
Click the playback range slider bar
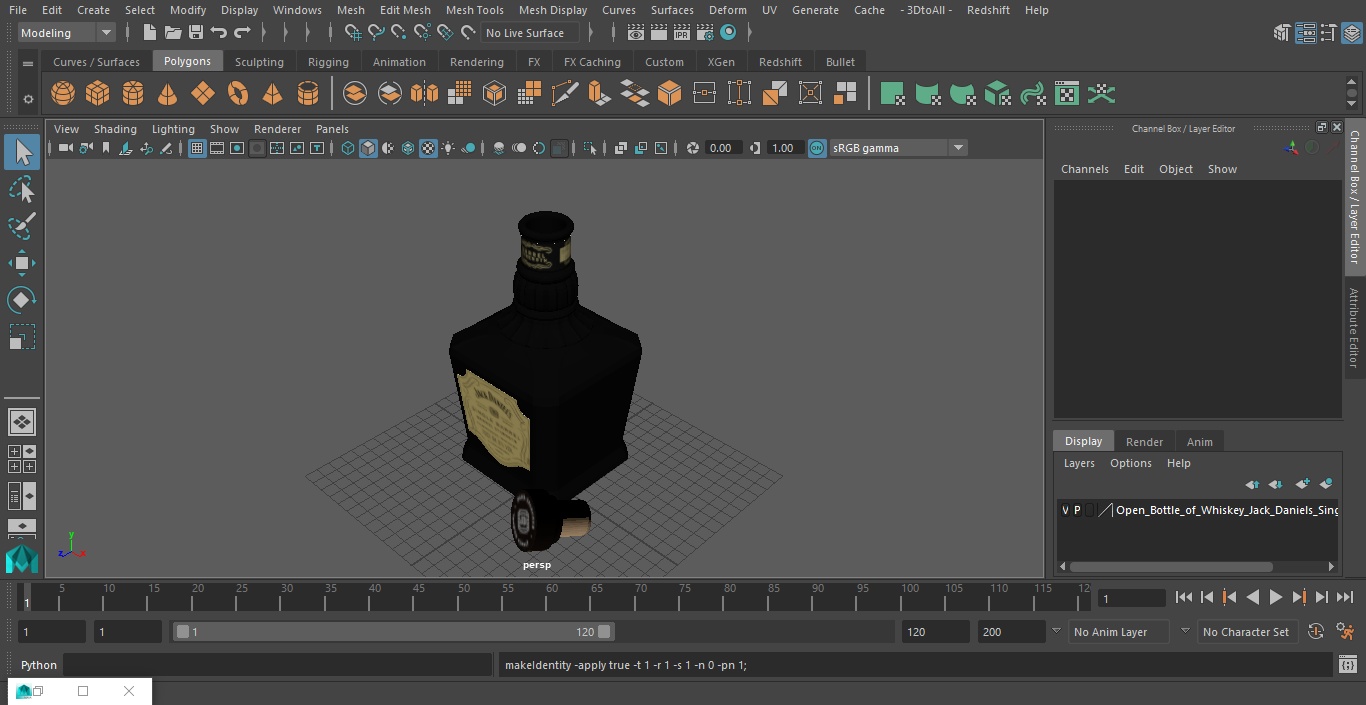click(394, 632)
